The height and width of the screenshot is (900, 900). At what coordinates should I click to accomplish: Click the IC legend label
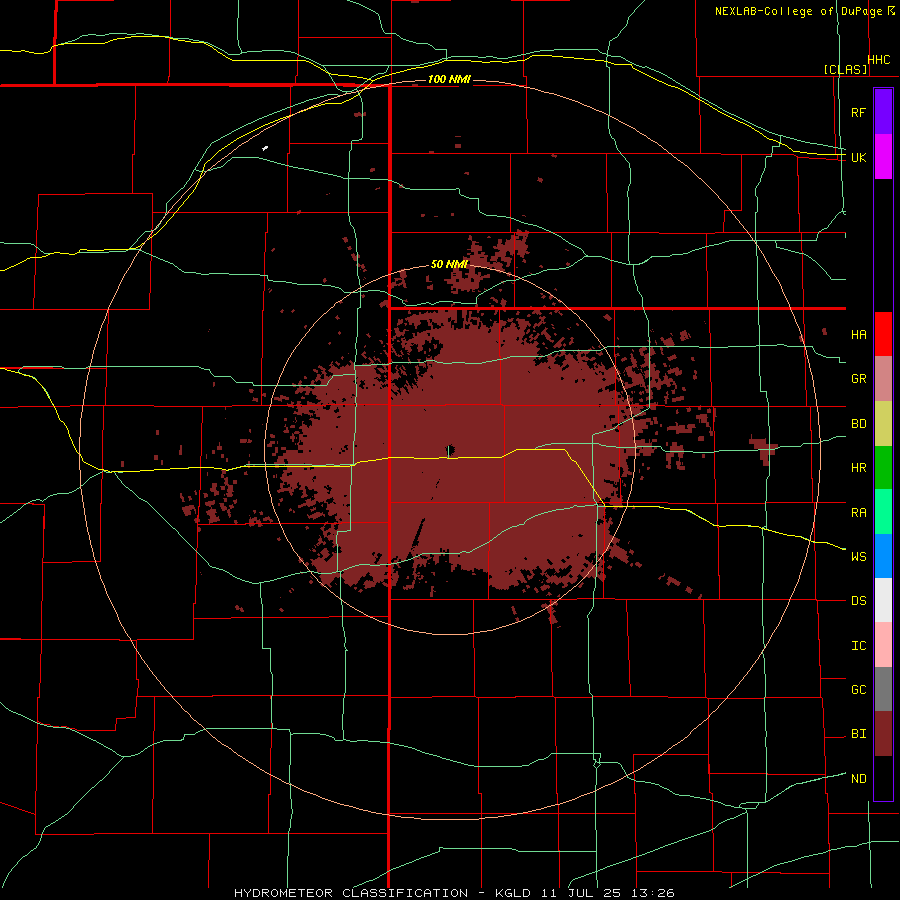pos(858,646)
